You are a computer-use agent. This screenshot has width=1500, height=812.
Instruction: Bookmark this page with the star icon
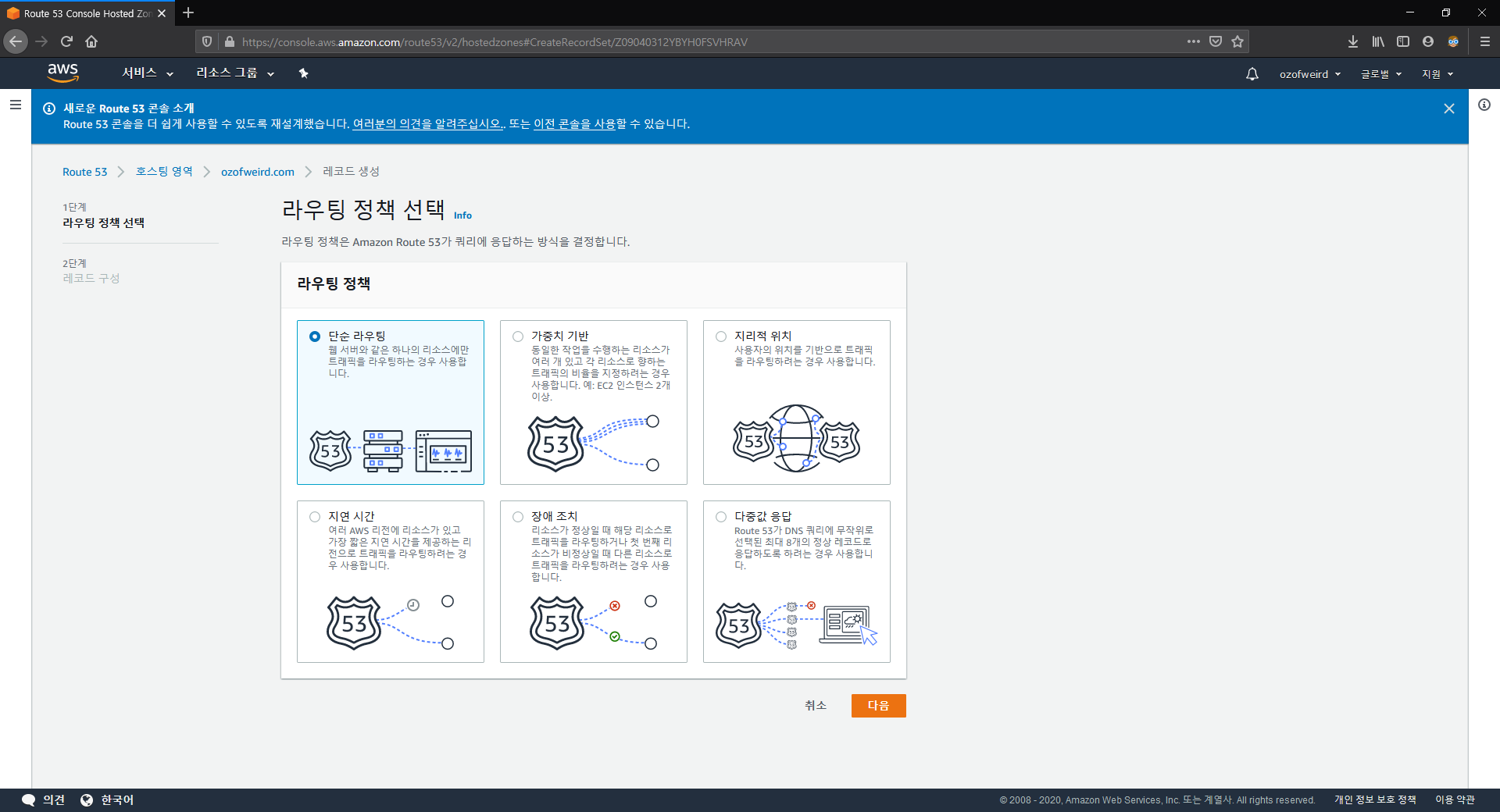(1237, 41)
